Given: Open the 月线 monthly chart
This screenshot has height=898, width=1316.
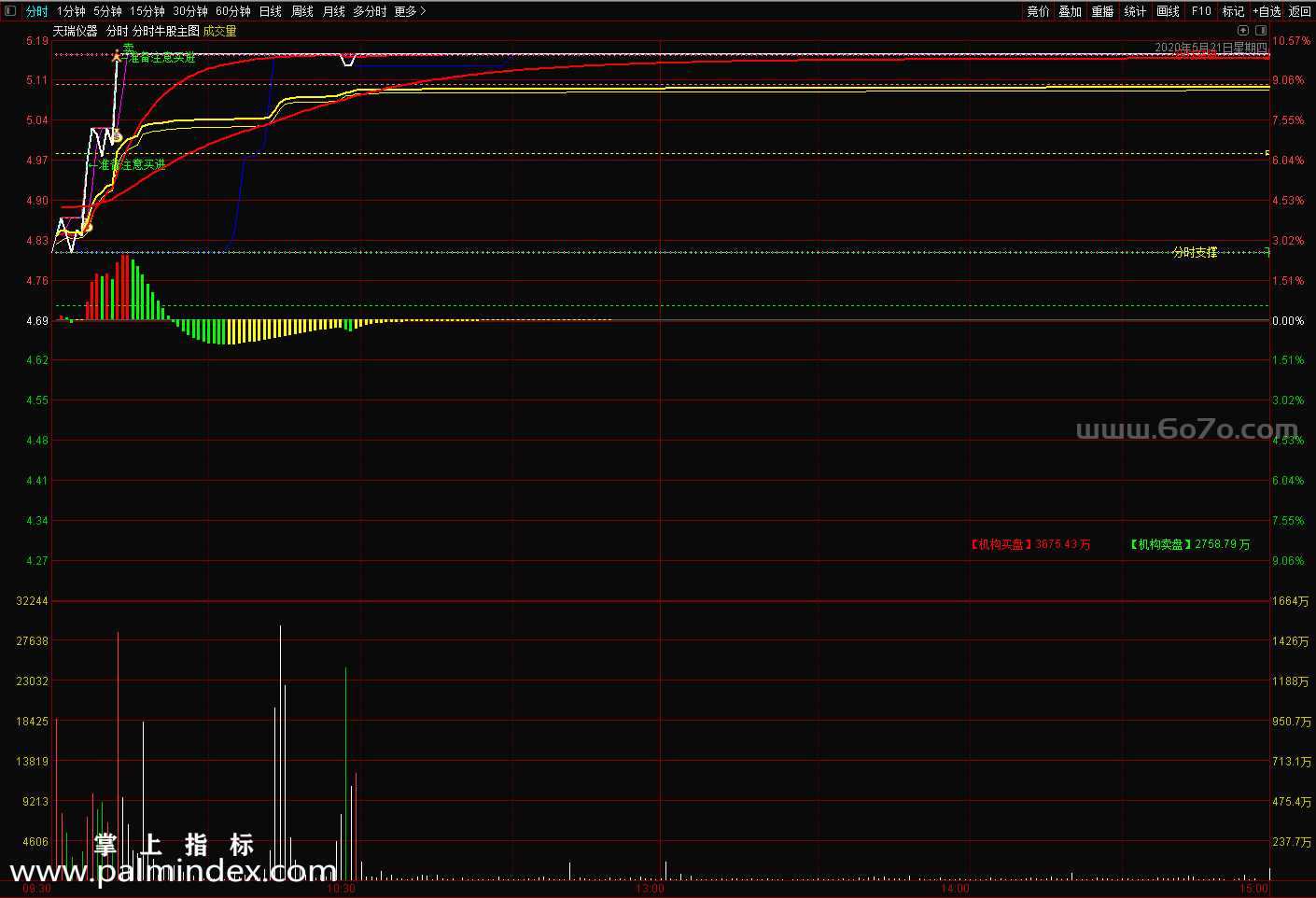Looking at the screenshot, I should [334, 11].
